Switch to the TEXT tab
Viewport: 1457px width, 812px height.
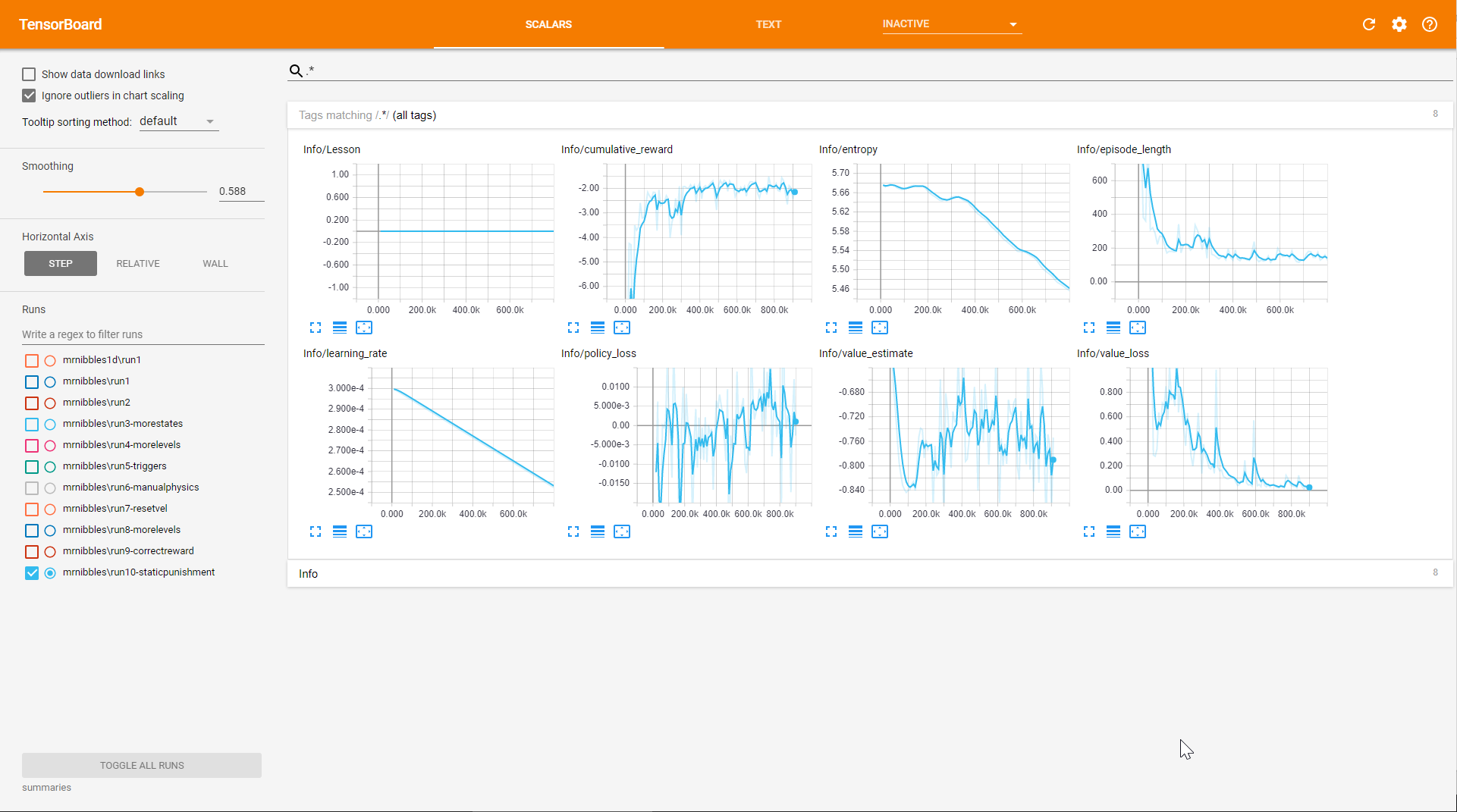click(768, 24)
